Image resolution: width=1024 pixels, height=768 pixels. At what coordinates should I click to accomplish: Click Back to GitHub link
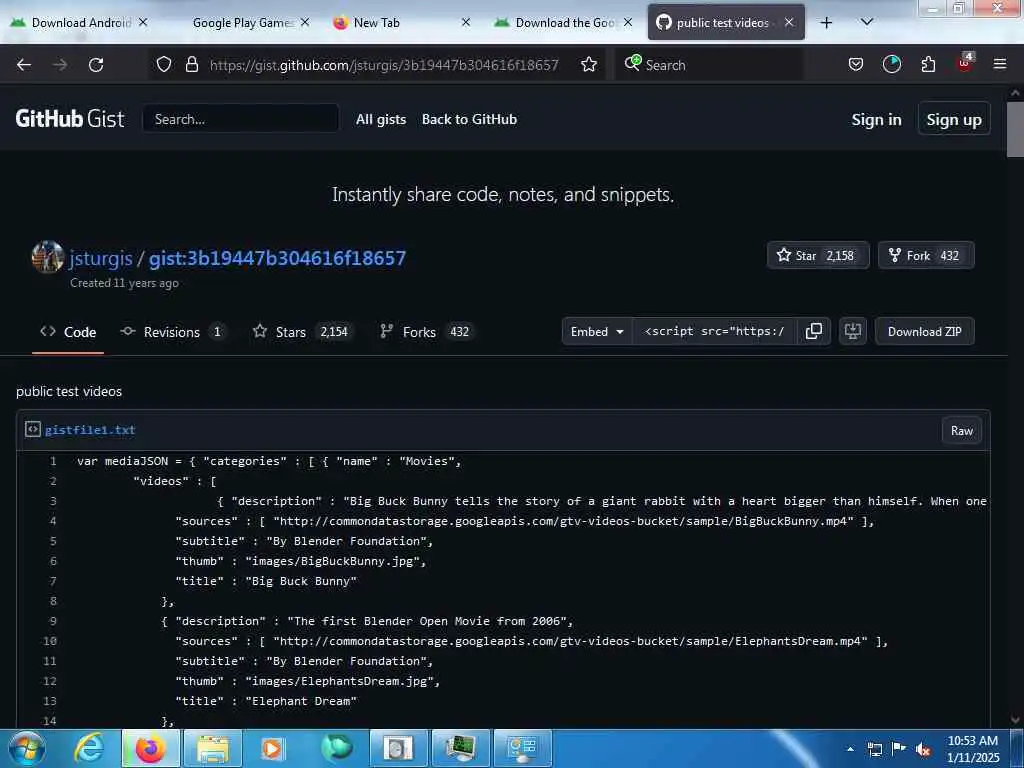pos(469,120)
